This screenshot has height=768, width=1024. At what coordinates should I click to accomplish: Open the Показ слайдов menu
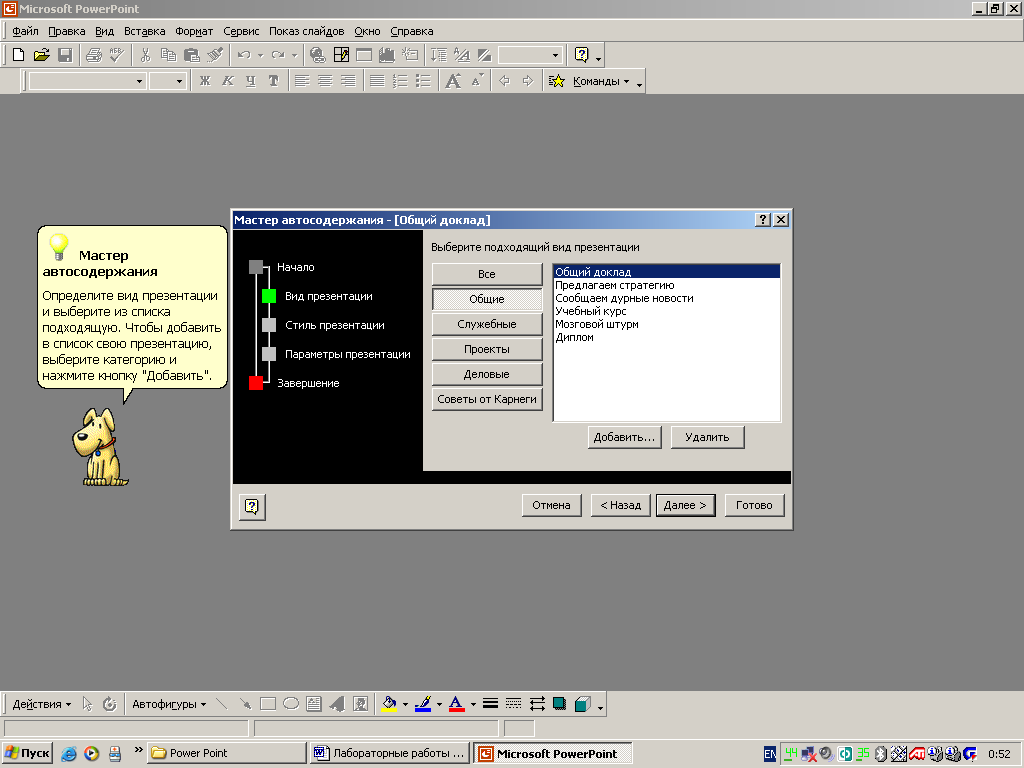(x=306, y=31)
